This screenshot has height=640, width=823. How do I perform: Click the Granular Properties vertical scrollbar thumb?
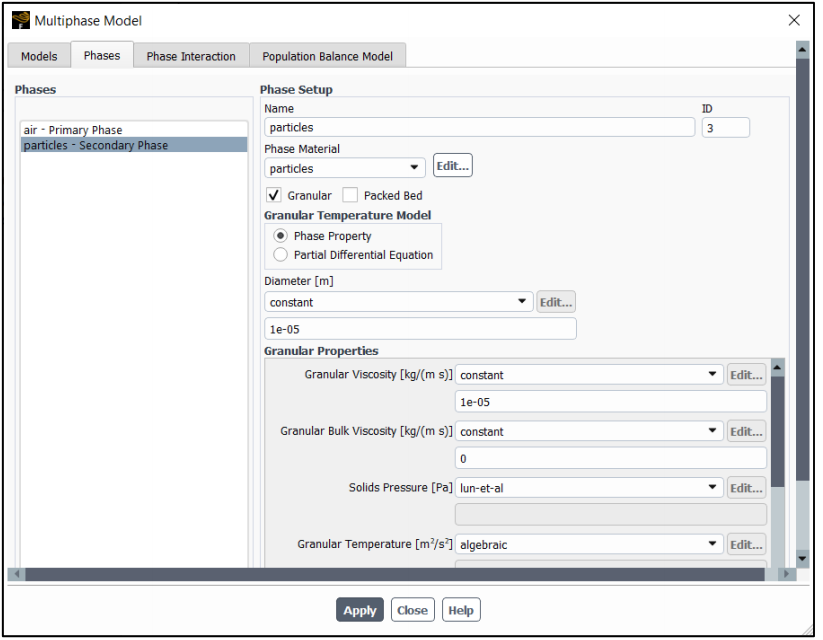778,432
